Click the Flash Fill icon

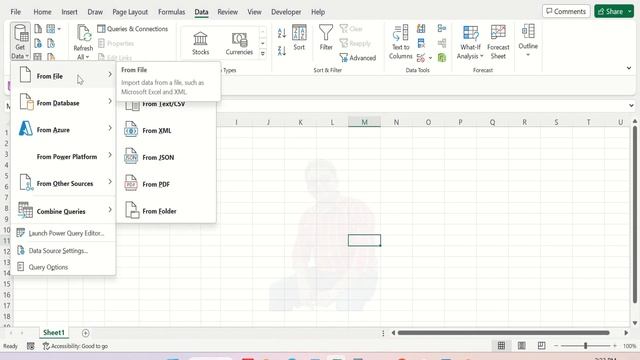421,29
